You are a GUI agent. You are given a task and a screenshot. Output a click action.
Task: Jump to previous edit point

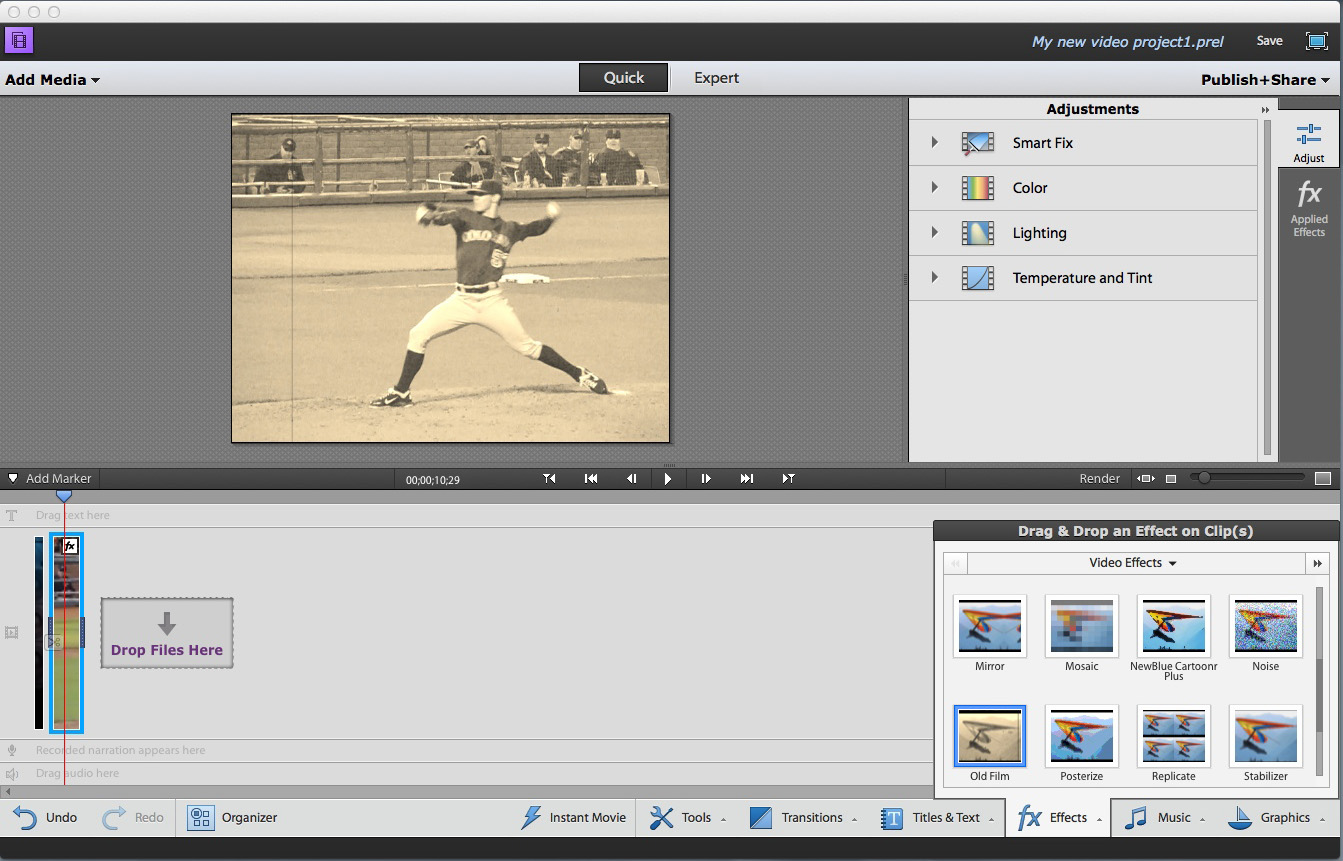click(x=591, y=479)
